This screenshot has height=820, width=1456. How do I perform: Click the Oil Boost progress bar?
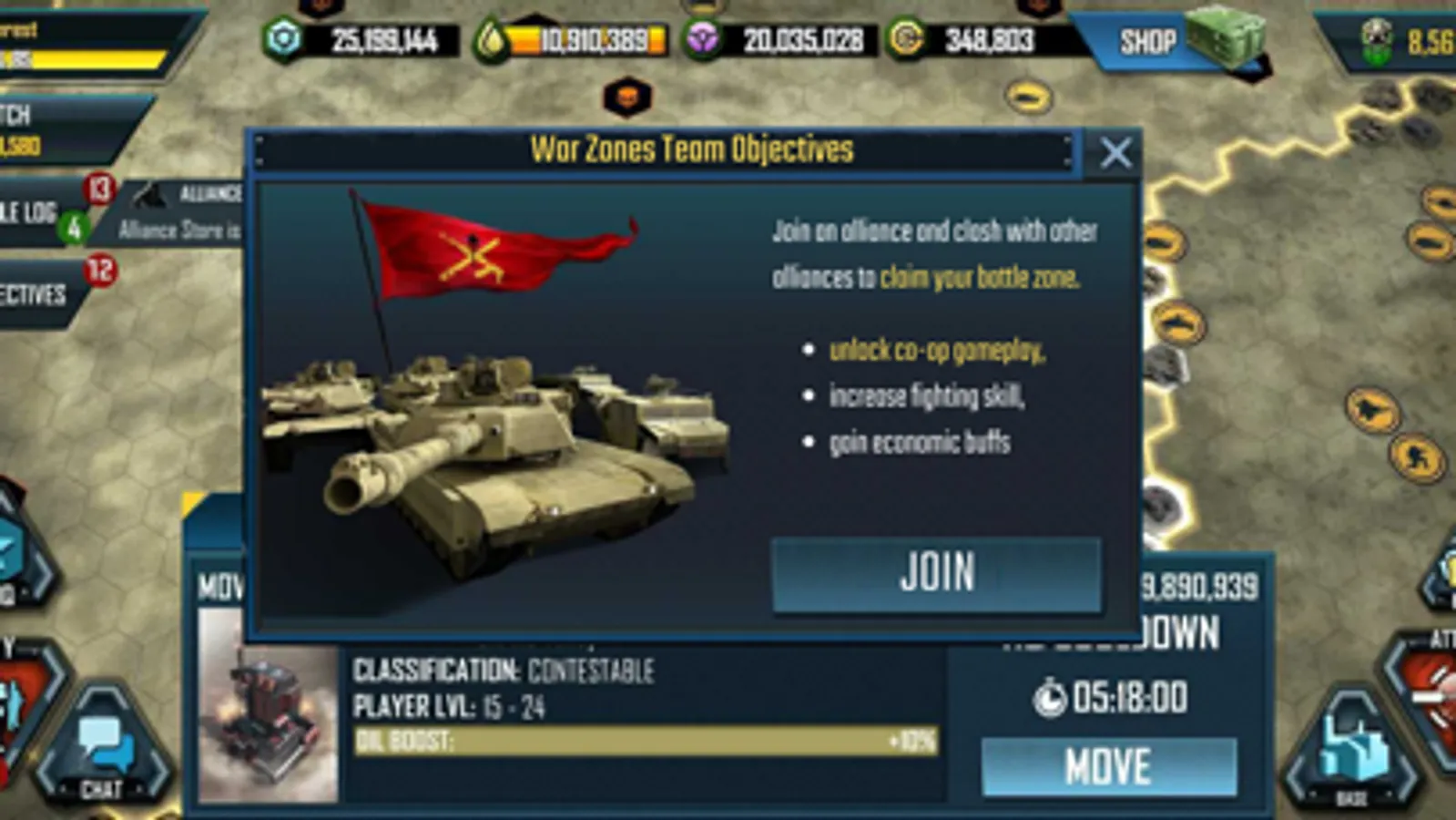point(645,741)
